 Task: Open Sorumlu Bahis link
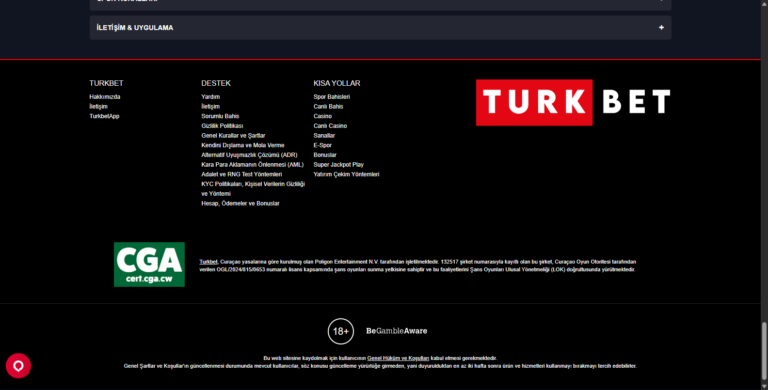point(220,116)
